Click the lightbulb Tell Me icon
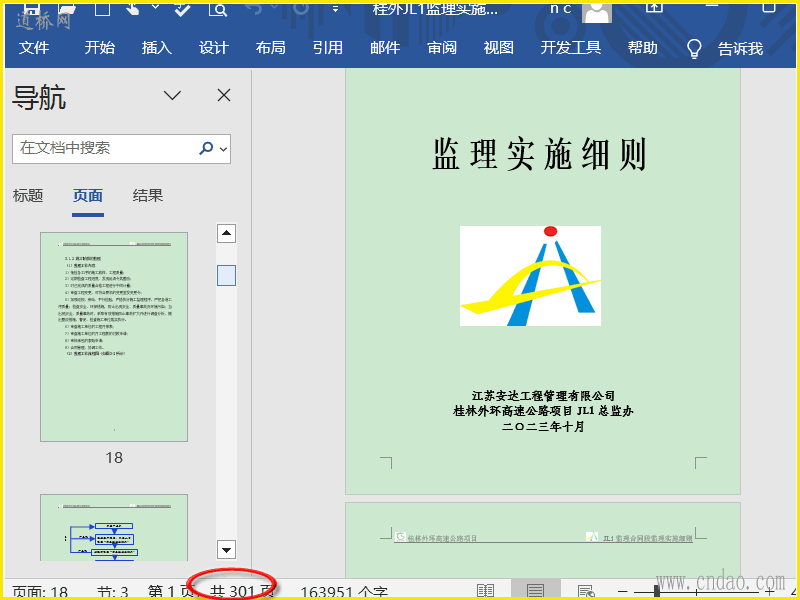This screenshot has width=800, height=600. [694, 49]
